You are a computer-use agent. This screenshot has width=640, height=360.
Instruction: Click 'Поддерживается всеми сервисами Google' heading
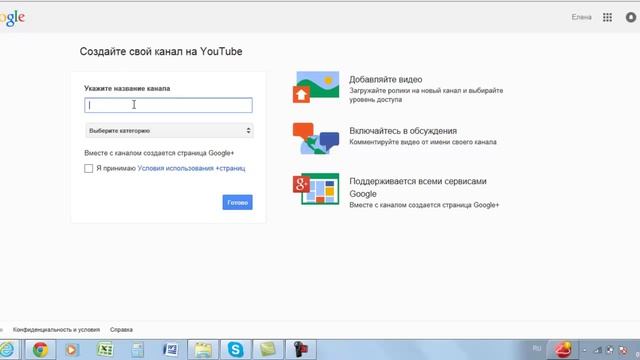coord(418,187)
